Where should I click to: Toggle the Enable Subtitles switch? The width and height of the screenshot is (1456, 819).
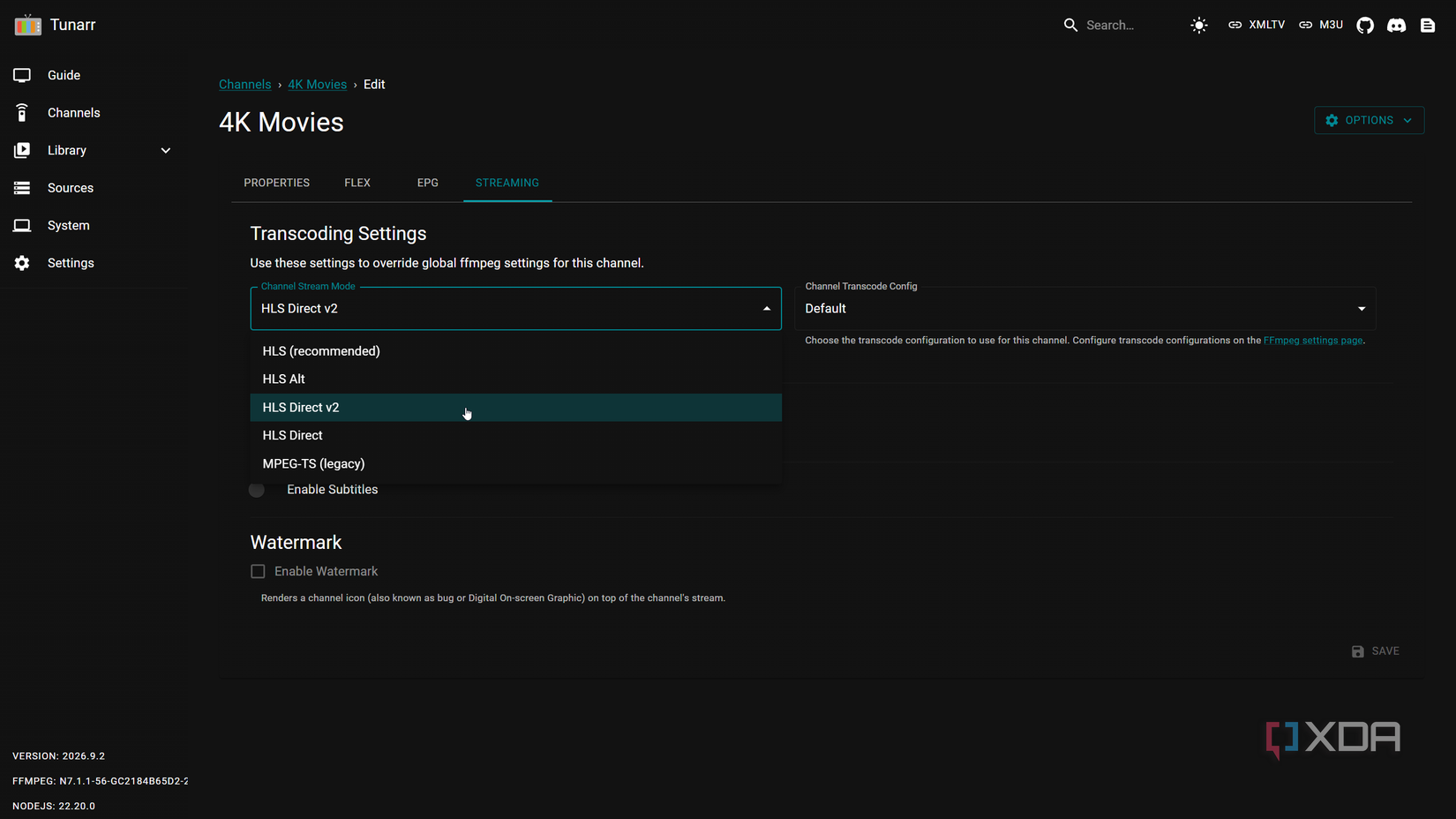click(257, 490)
